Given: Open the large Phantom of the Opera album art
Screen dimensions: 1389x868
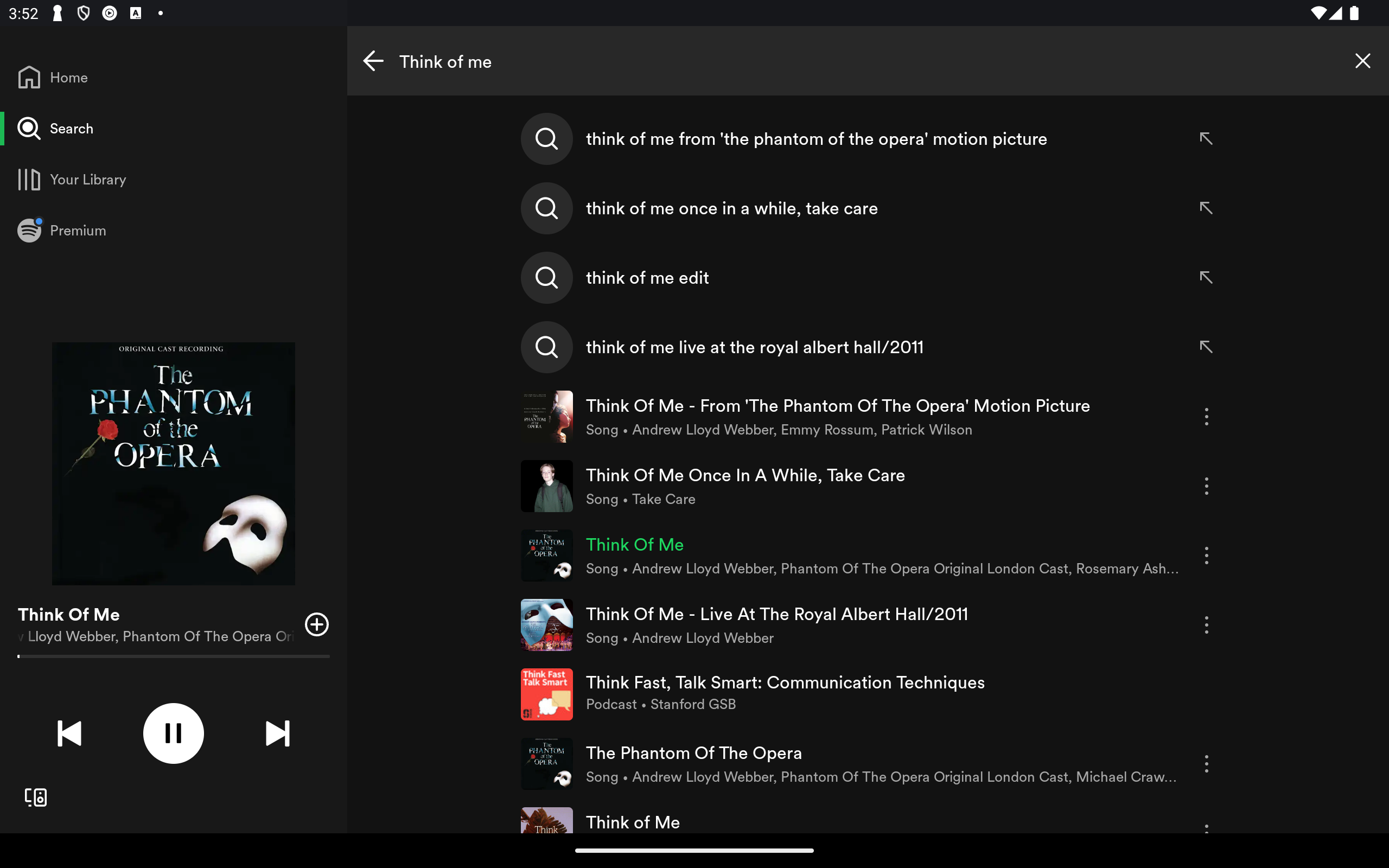Looking at the screenshot, I should point(173,464).
